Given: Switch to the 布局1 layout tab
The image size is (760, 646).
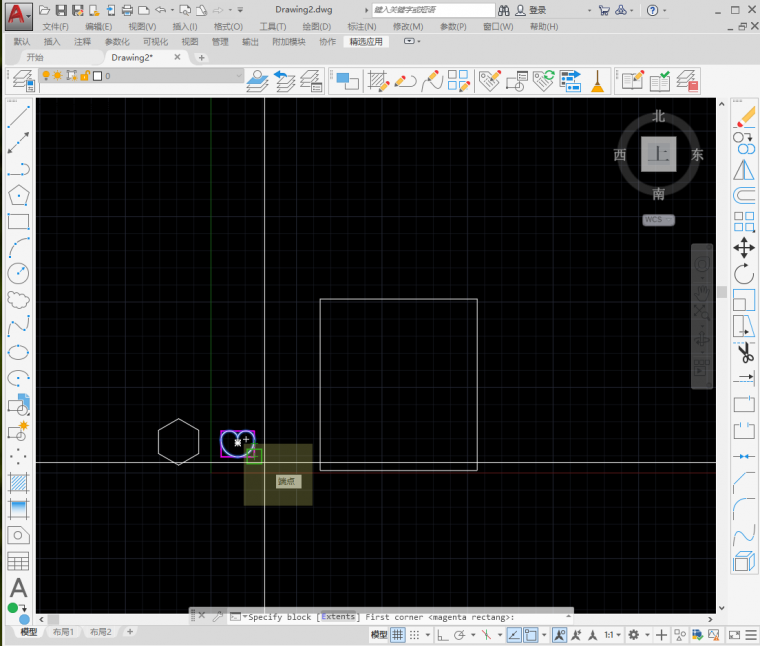Looking at the screenshot, I should pyautogui.click(x=63, y=632).
